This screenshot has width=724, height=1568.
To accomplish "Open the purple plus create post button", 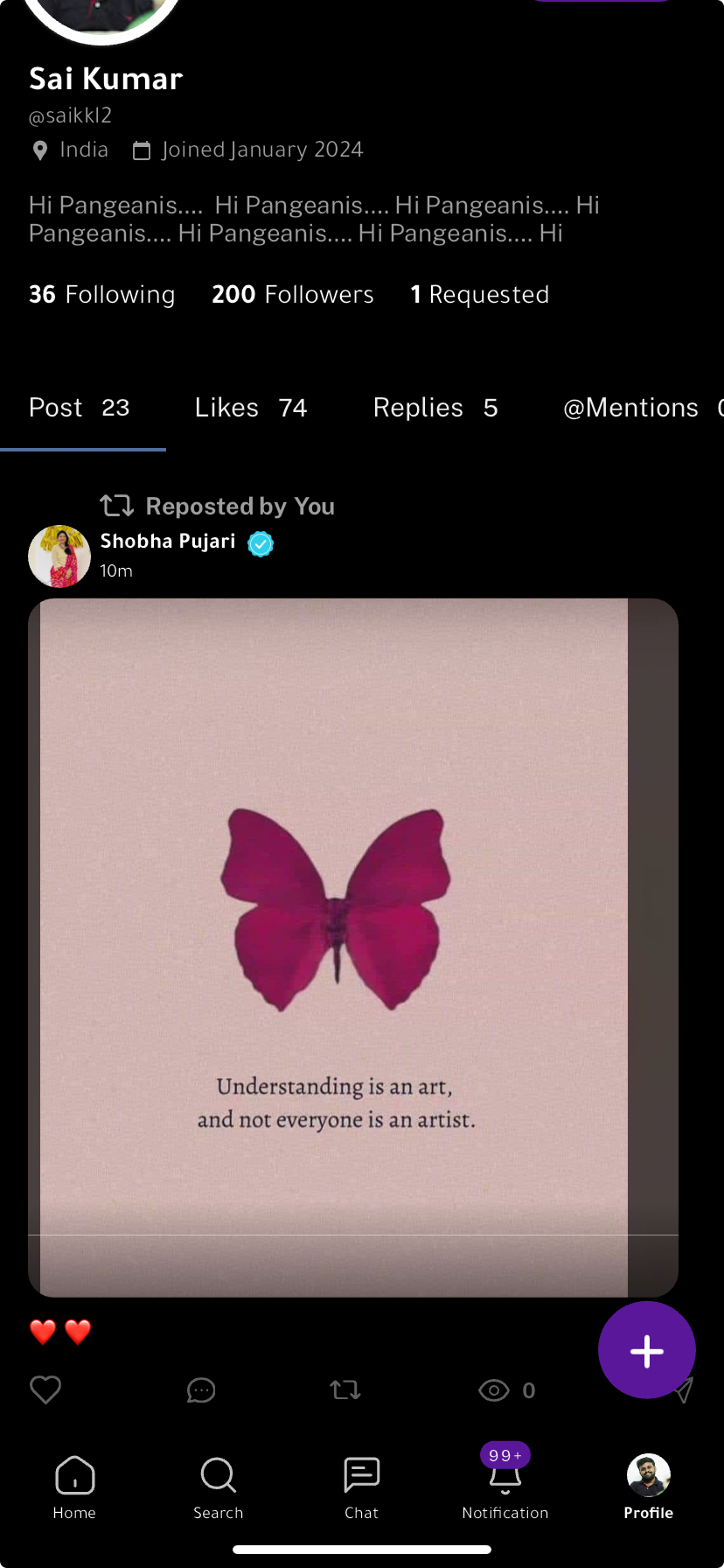I will (x=647, y=1350).
